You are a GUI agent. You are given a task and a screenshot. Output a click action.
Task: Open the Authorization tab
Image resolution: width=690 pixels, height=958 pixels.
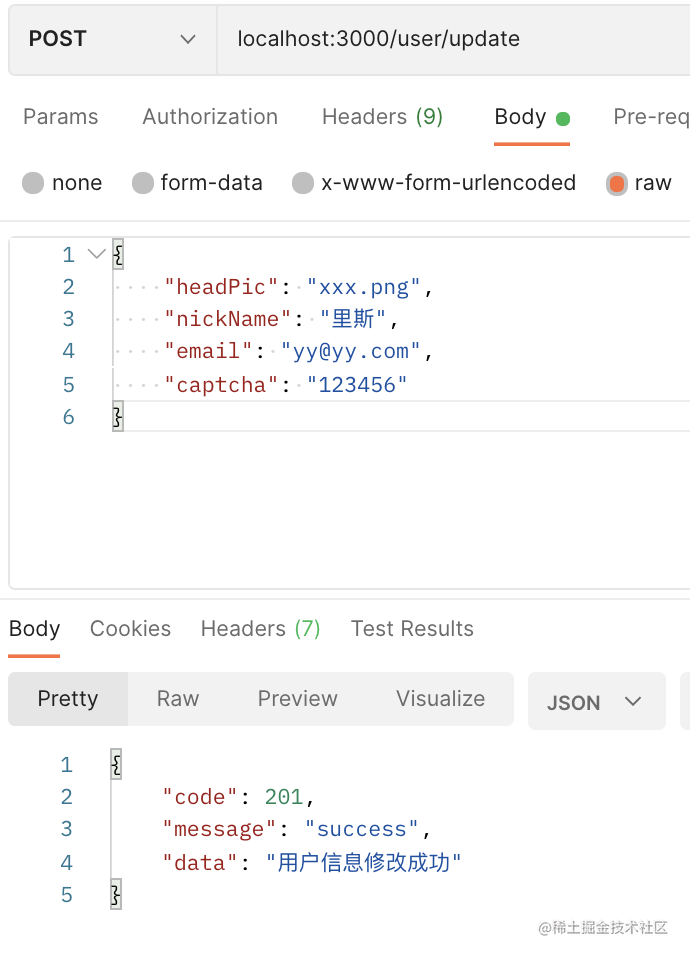click(x=210, y=117)
